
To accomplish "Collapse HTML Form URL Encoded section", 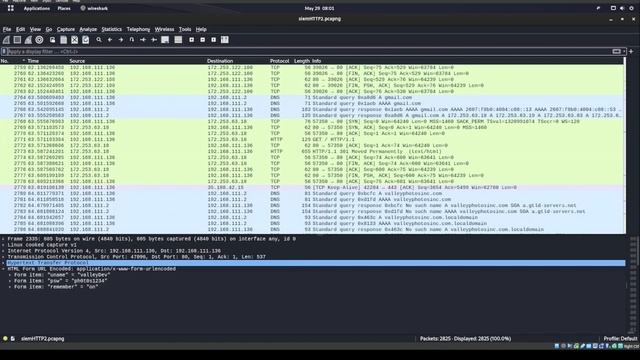I will tap(3, 269).
